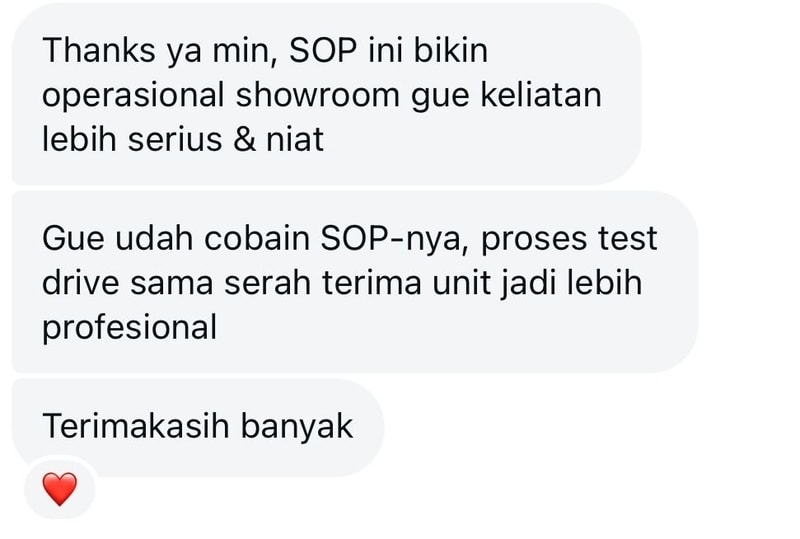Select the "Terimakasih banyak" message bubble
Screen dimensions: 800x539
click(197, 428)
